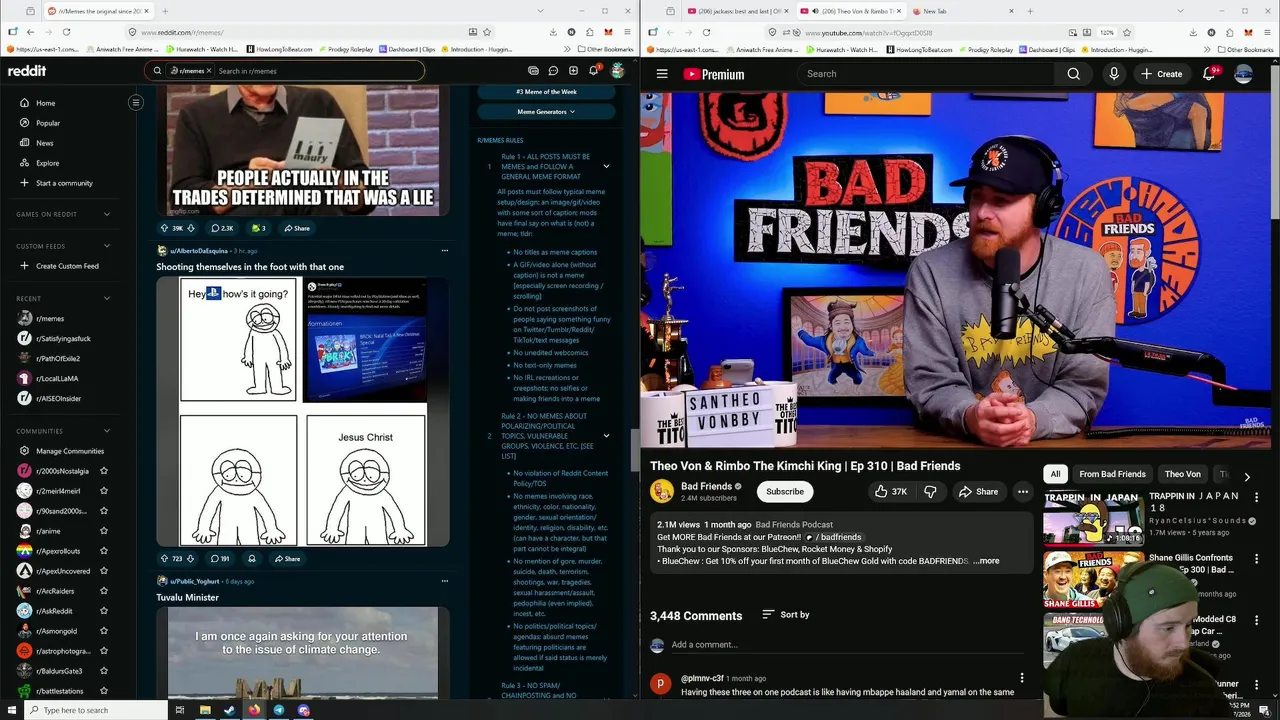Select 'From Bad Friends' chip
The image size is (1280, 720).
point(1112,474)
